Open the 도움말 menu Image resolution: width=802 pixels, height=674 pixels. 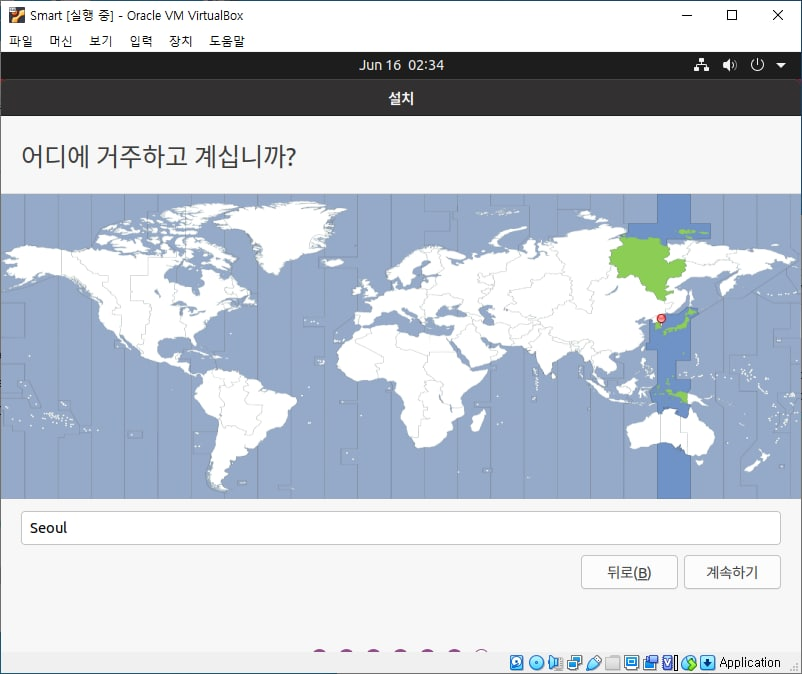coord(227,41)
